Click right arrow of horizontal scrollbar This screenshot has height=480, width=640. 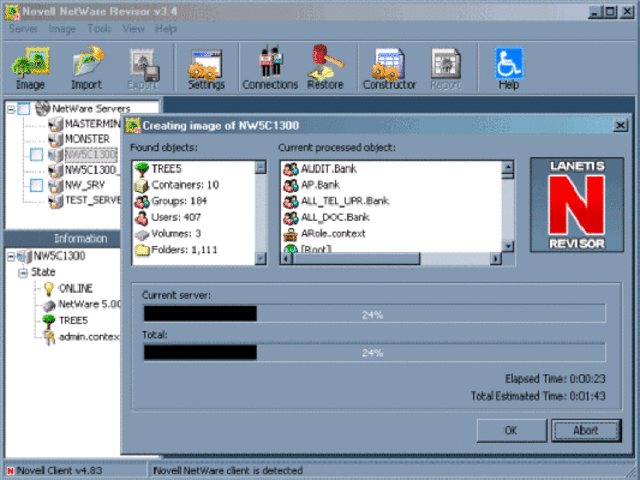(496, 259)
